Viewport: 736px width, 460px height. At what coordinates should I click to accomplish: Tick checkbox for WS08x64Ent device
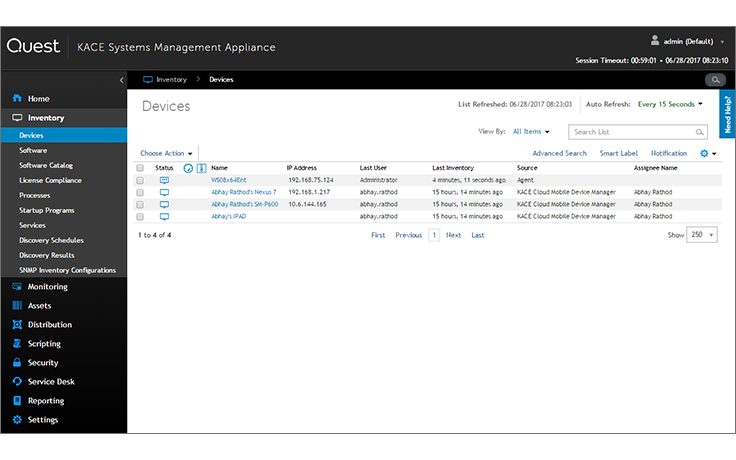tap(140, 180)
